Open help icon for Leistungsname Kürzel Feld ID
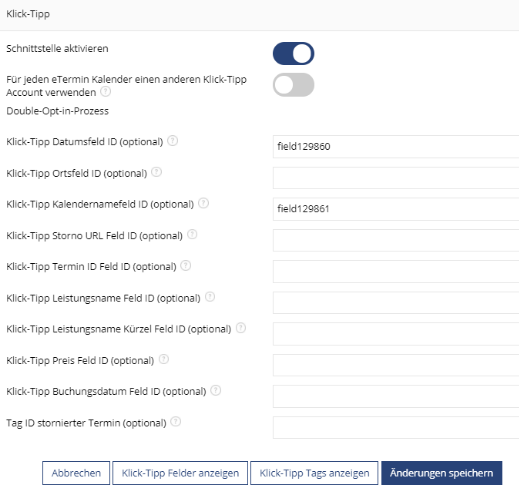 coord(241,328)
